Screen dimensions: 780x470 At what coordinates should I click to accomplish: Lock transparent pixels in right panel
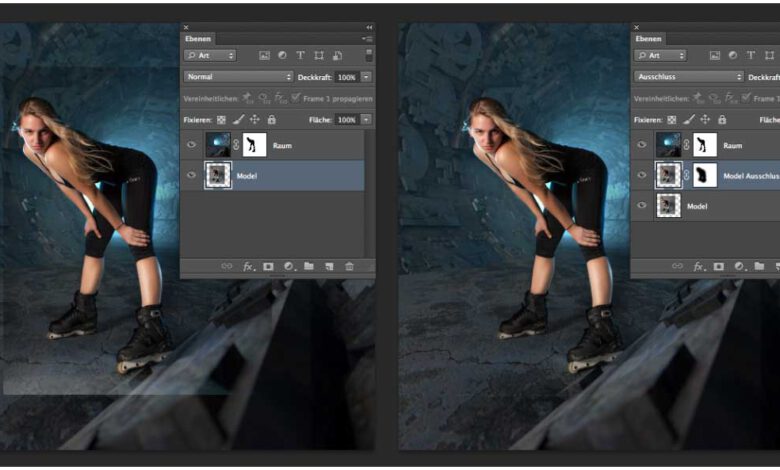click(672, 119)
